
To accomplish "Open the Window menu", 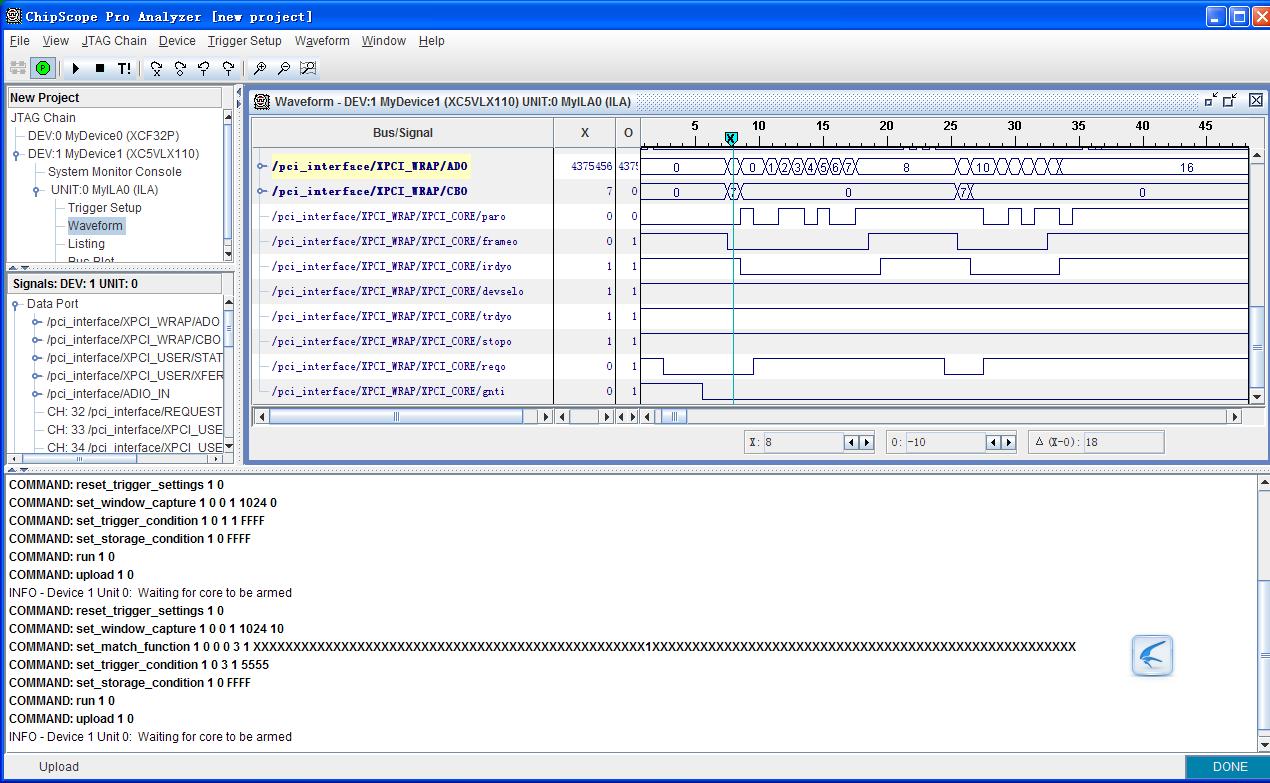I will (384, 41).
